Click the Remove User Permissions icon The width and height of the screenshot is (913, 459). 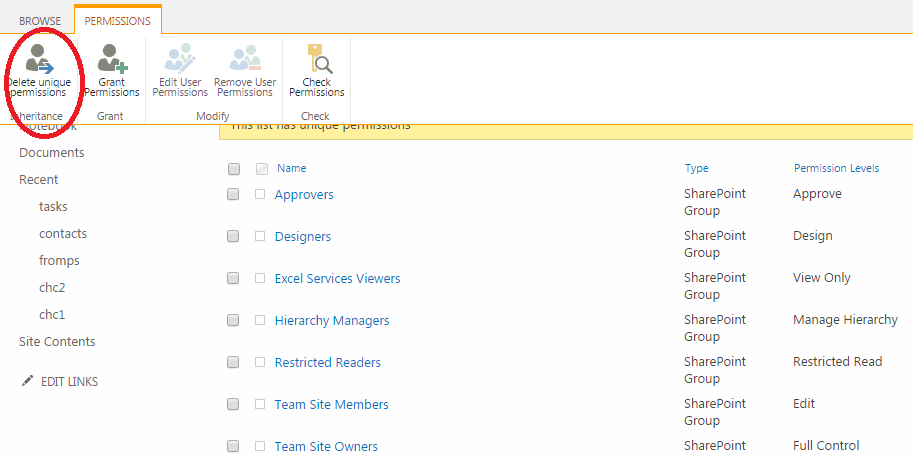pos(245,58)
